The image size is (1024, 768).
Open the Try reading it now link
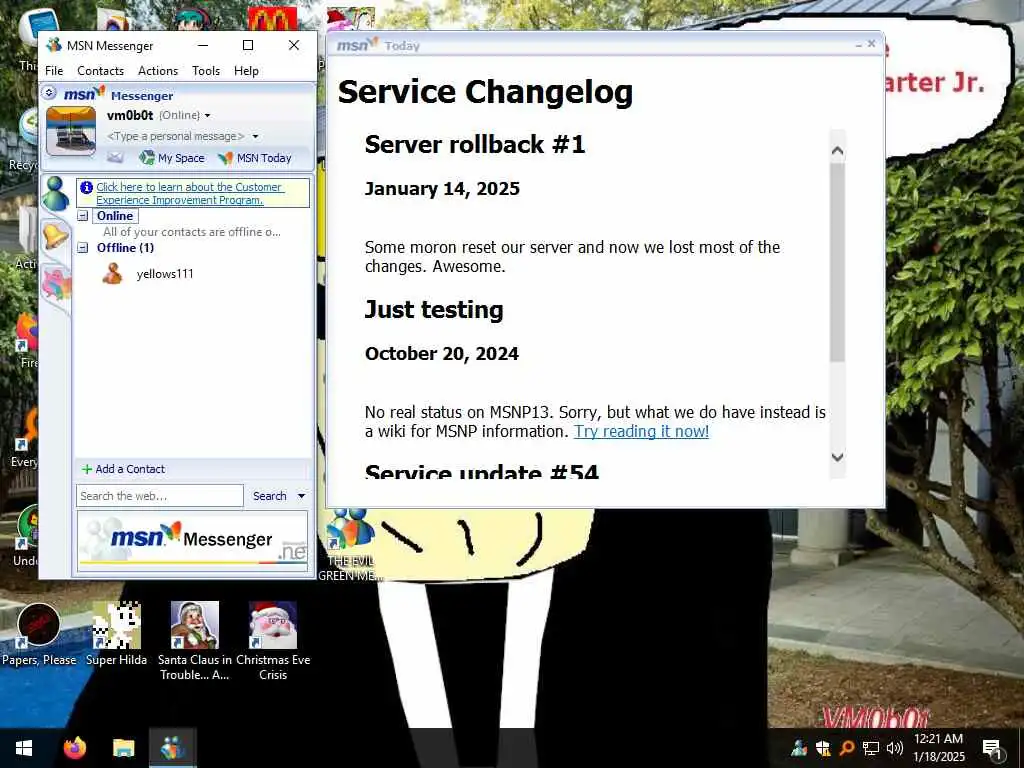point(641,431)
